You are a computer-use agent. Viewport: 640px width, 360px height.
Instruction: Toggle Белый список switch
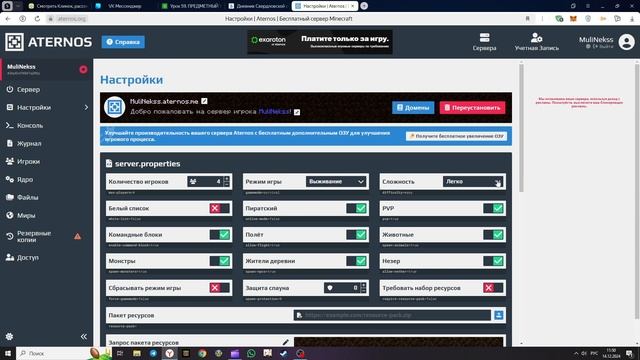(220, 208)
